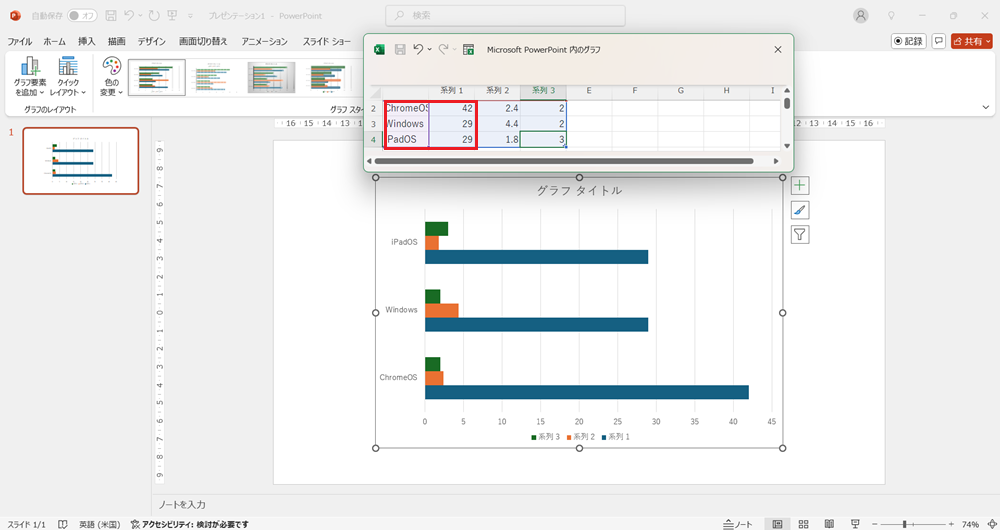Select the second chart style thumbnail
The width and height of the screenshot is (1000, 530).
click(x=213, y=78)
